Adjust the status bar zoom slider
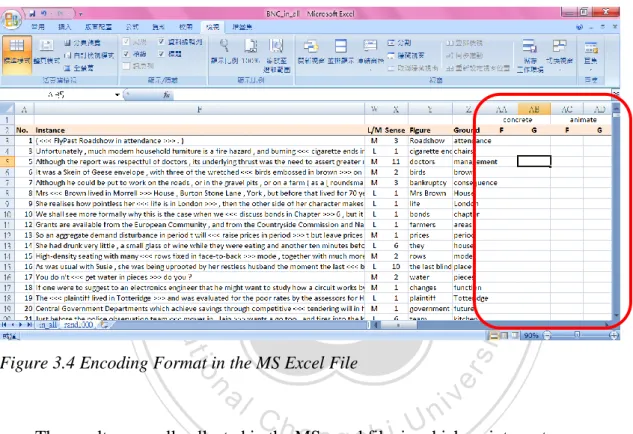This screenshot has width=633, height=434. 577,335
